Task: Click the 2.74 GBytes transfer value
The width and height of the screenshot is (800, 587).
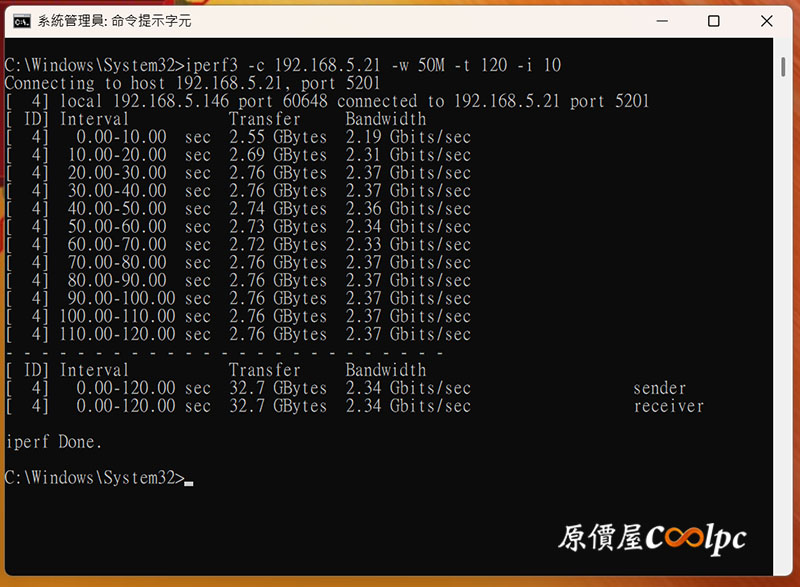Action: pos(278,209)
